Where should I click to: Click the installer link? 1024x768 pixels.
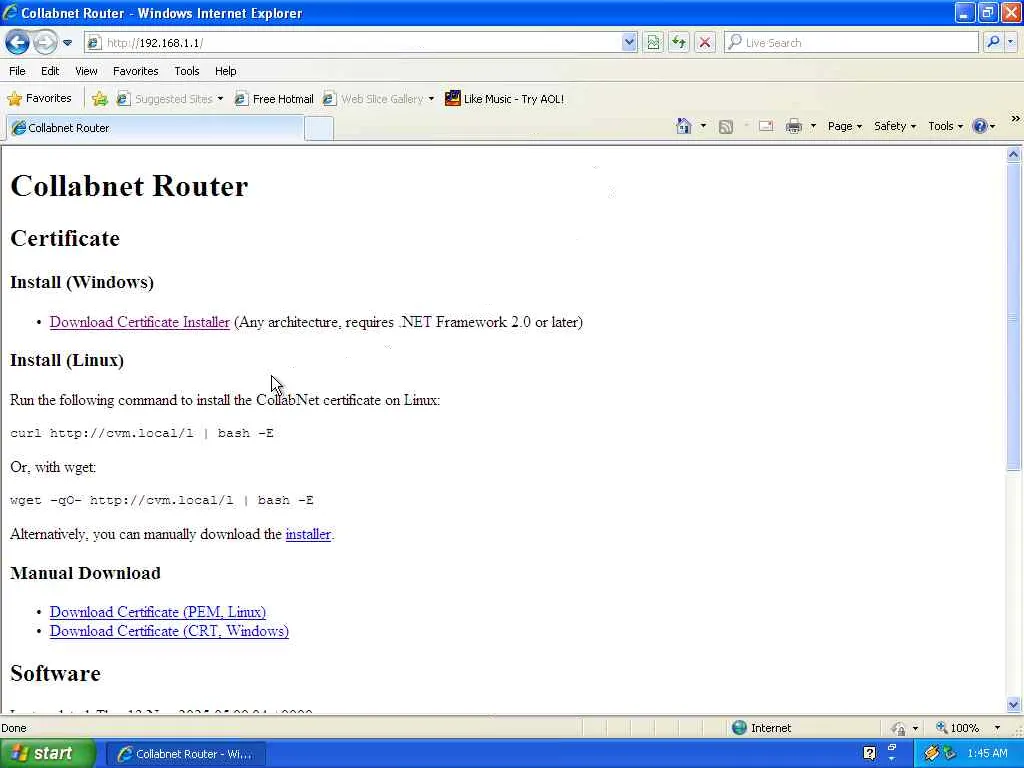pyautogui.click(x=308, y=534)
